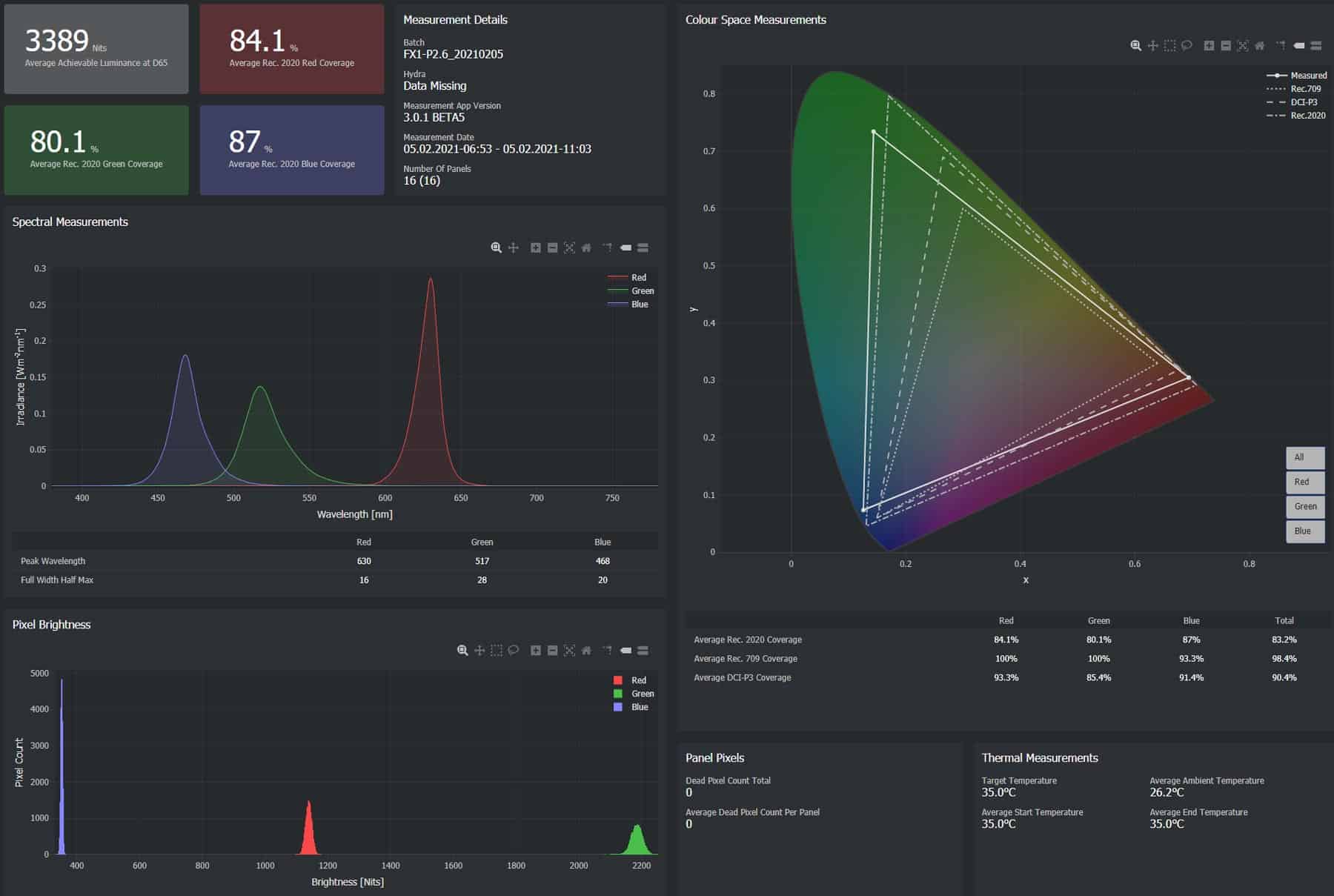
Task: Reset axes (home) on Colour Space chart
Action: click(1259, 45)
